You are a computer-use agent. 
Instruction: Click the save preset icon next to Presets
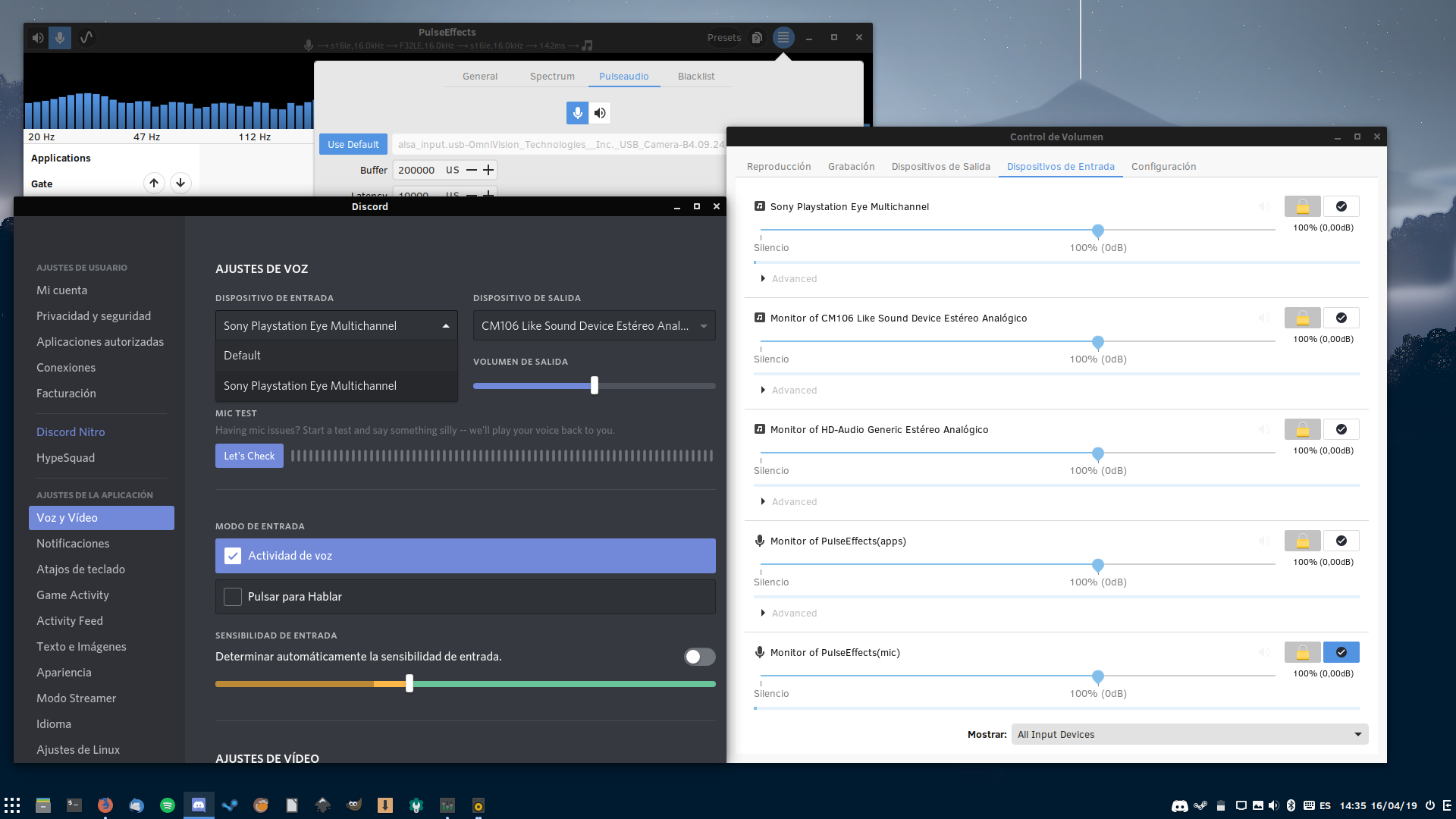pos(756,37)
